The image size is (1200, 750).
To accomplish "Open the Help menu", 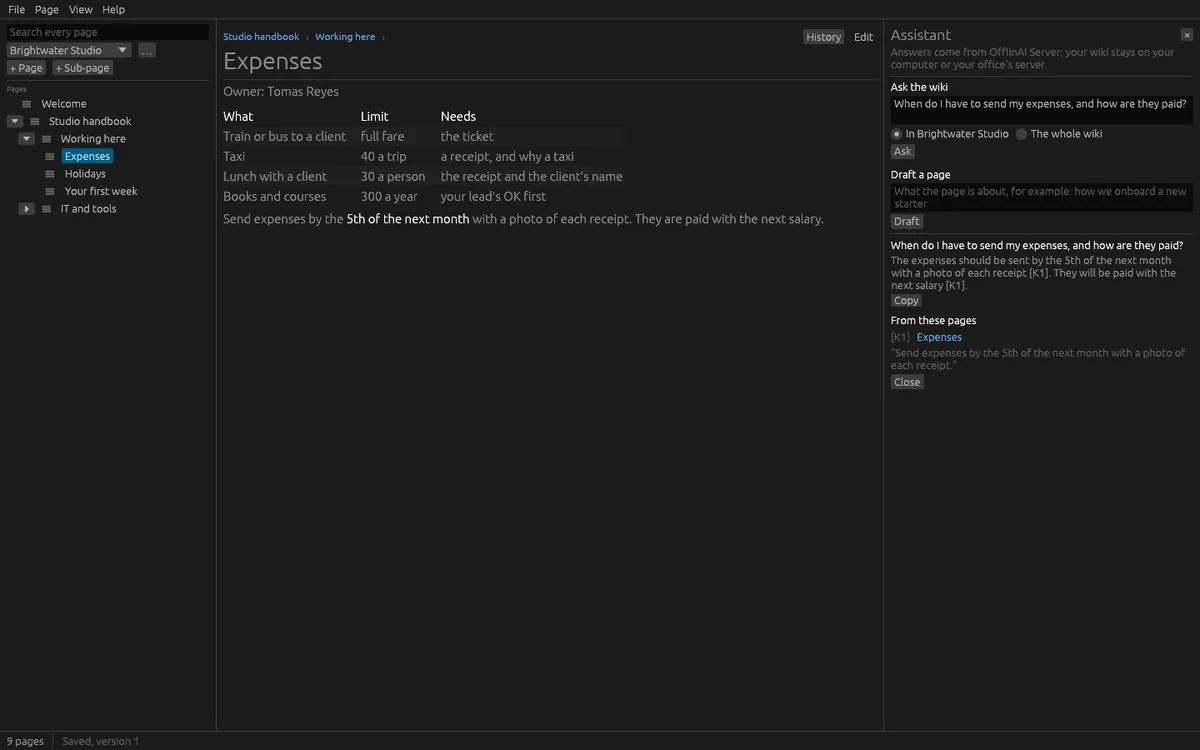I will [114, 9].
